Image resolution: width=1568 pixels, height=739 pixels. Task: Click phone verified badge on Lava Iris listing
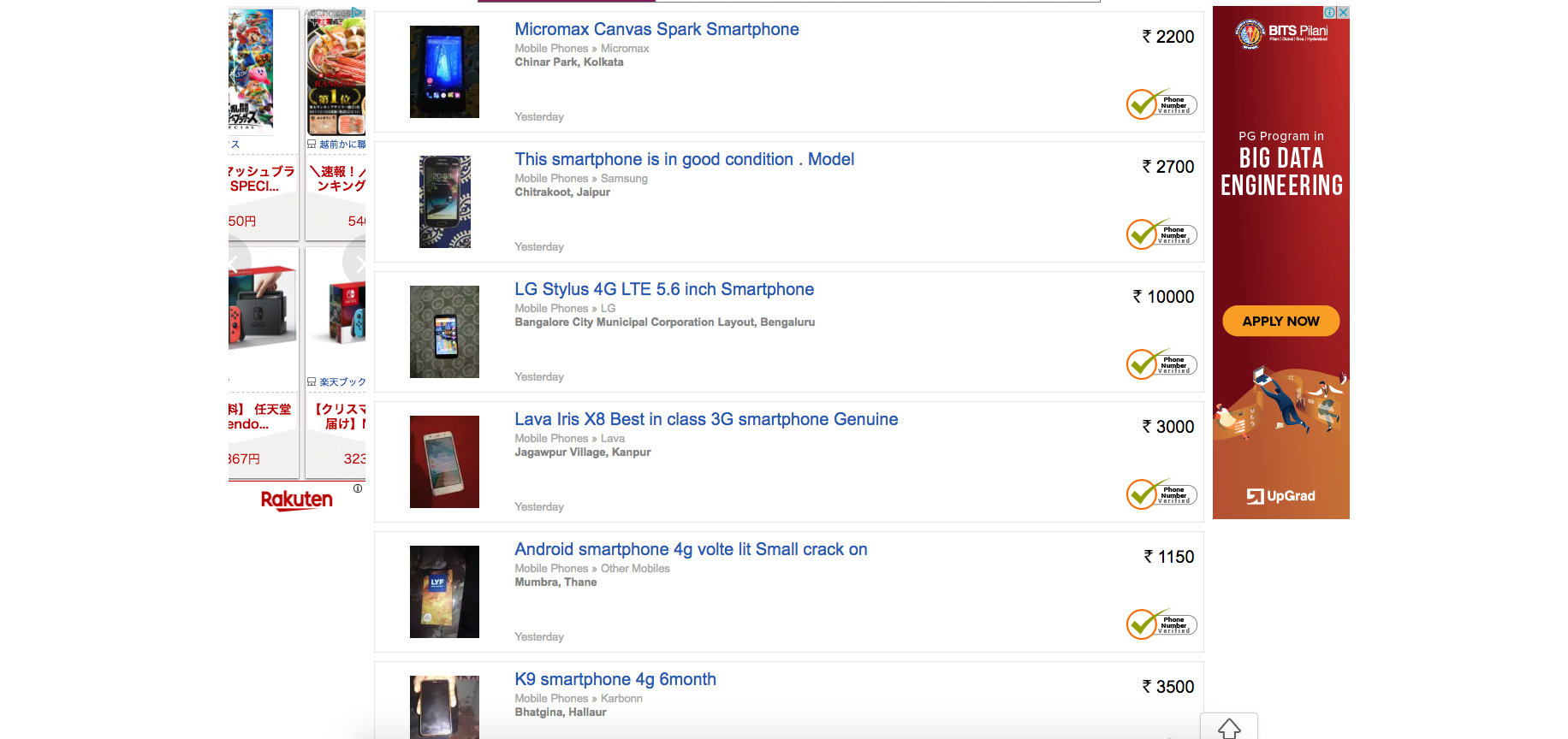(x=1161, y=494)
